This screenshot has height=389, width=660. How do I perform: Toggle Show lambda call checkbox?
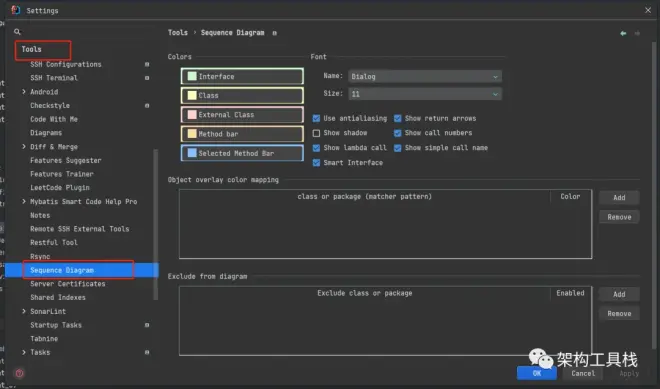click(x=316, y=148)
